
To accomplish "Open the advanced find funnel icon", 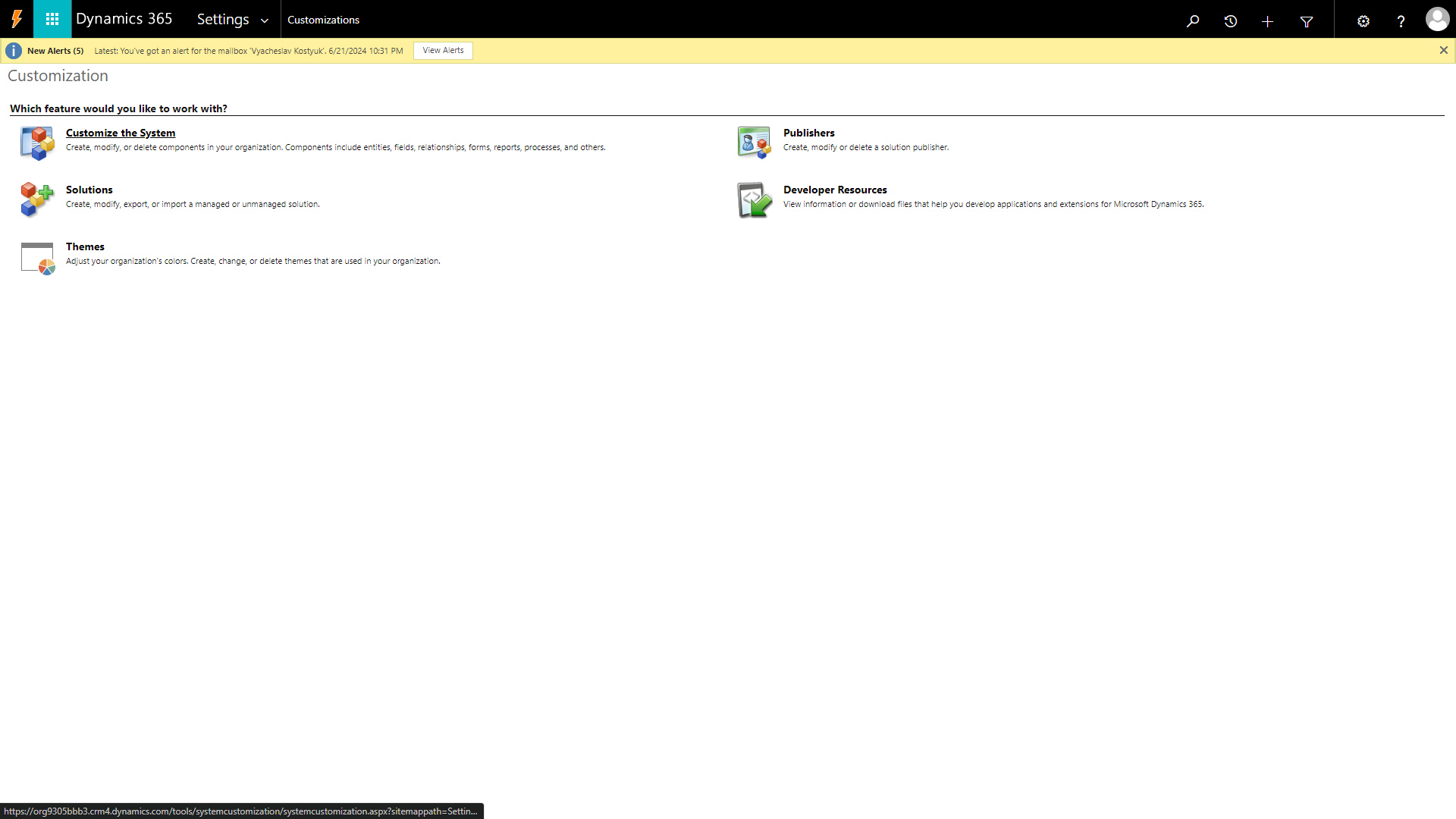I will [1306, 21].
